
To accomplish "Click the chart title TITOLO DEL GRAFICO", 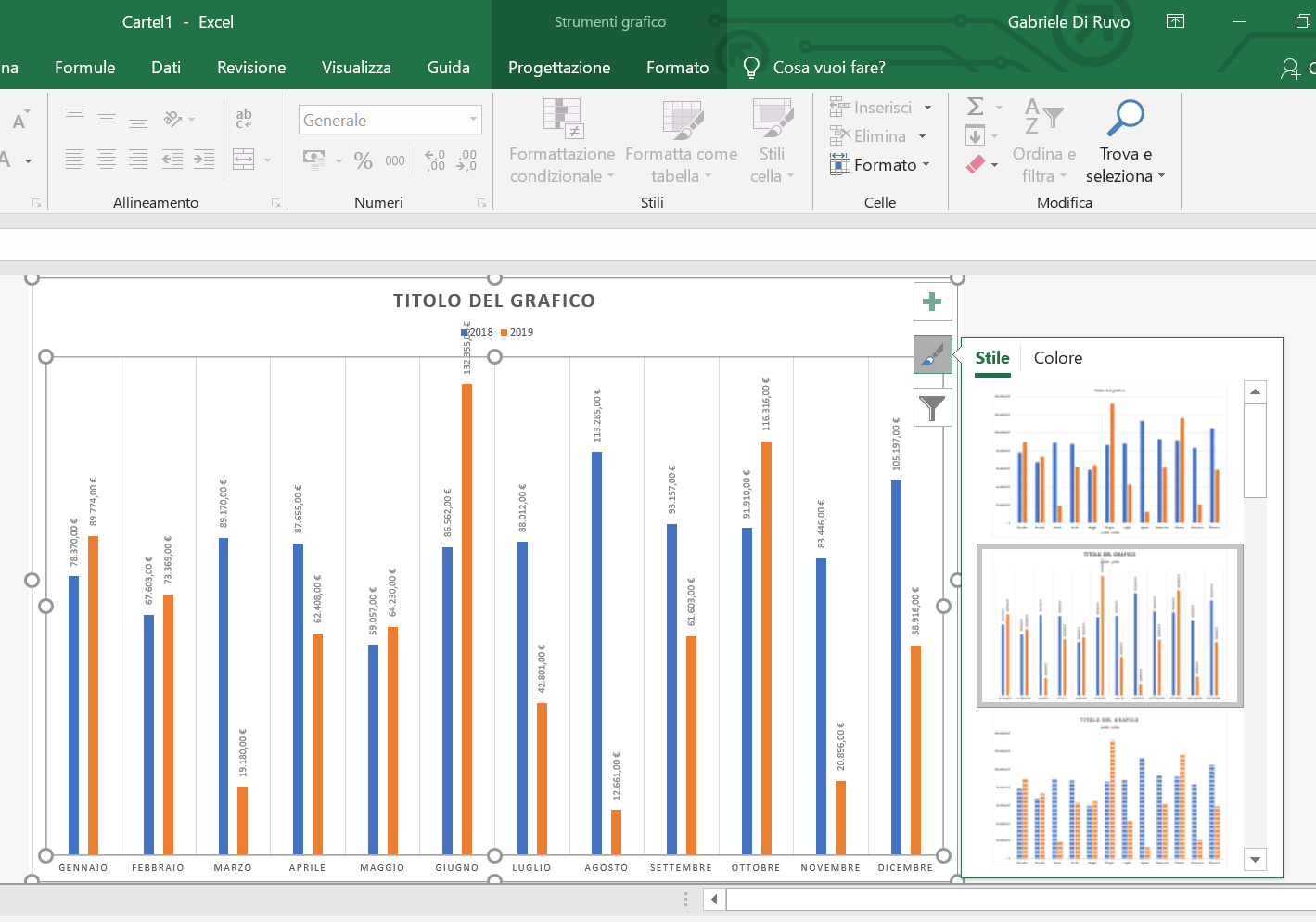I will pyautogui.click(x=493, y=301).
